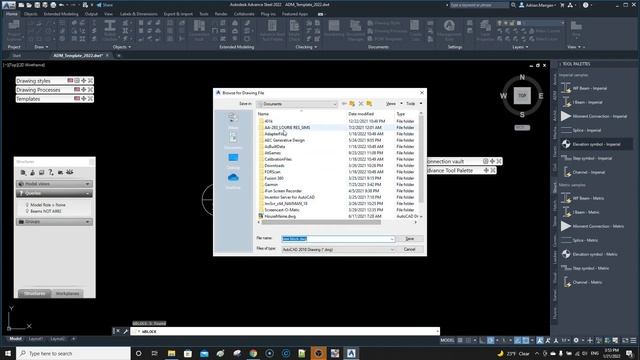Select Moment Connection - Metric tool
This screenshot has width=640, height=360.
click(x=592, y=226)
